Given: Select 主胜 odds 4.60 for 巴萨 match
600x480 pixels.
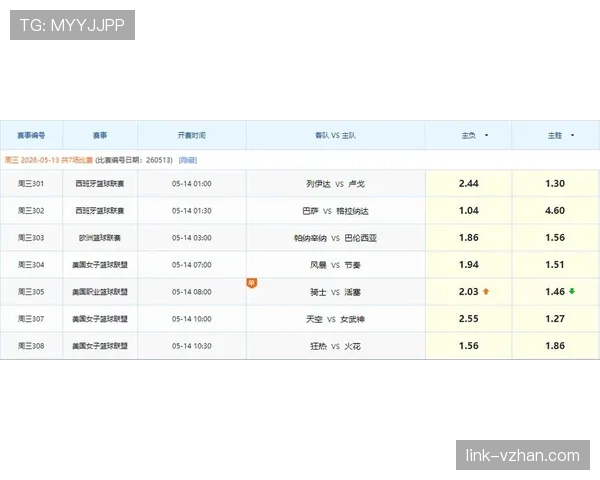Looking at the screenshot, I should point(555,211).
